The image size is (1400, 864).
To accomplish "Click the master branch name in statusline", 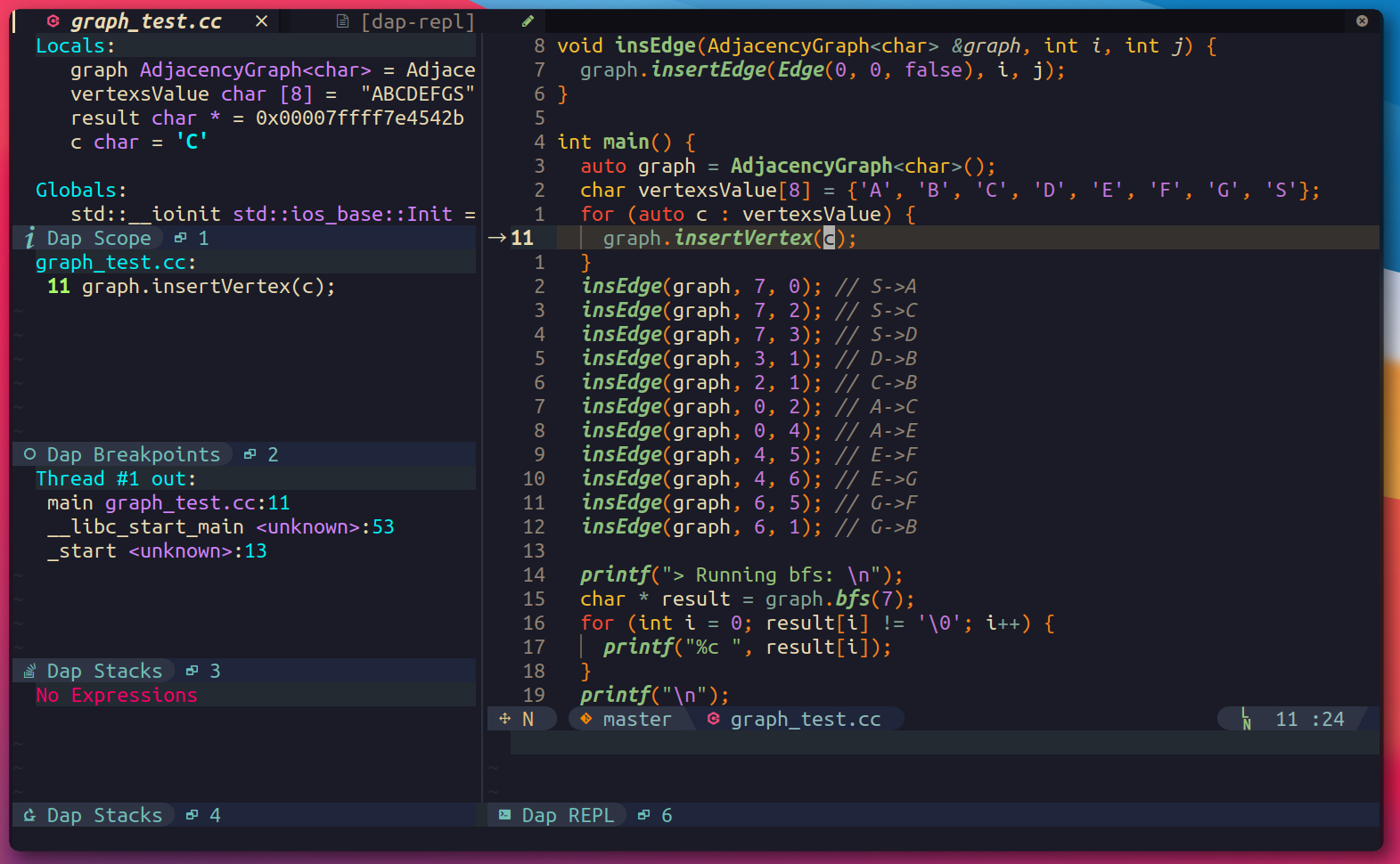I will tap(637, 719).
